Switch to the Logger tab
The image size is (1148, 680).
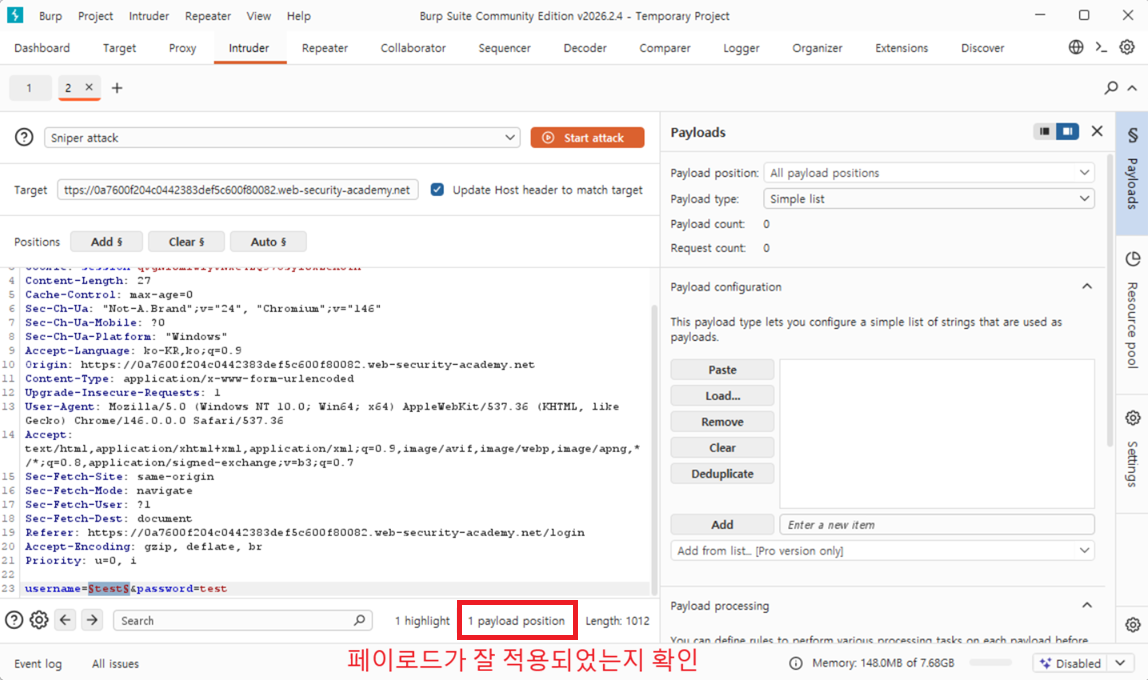741,48
